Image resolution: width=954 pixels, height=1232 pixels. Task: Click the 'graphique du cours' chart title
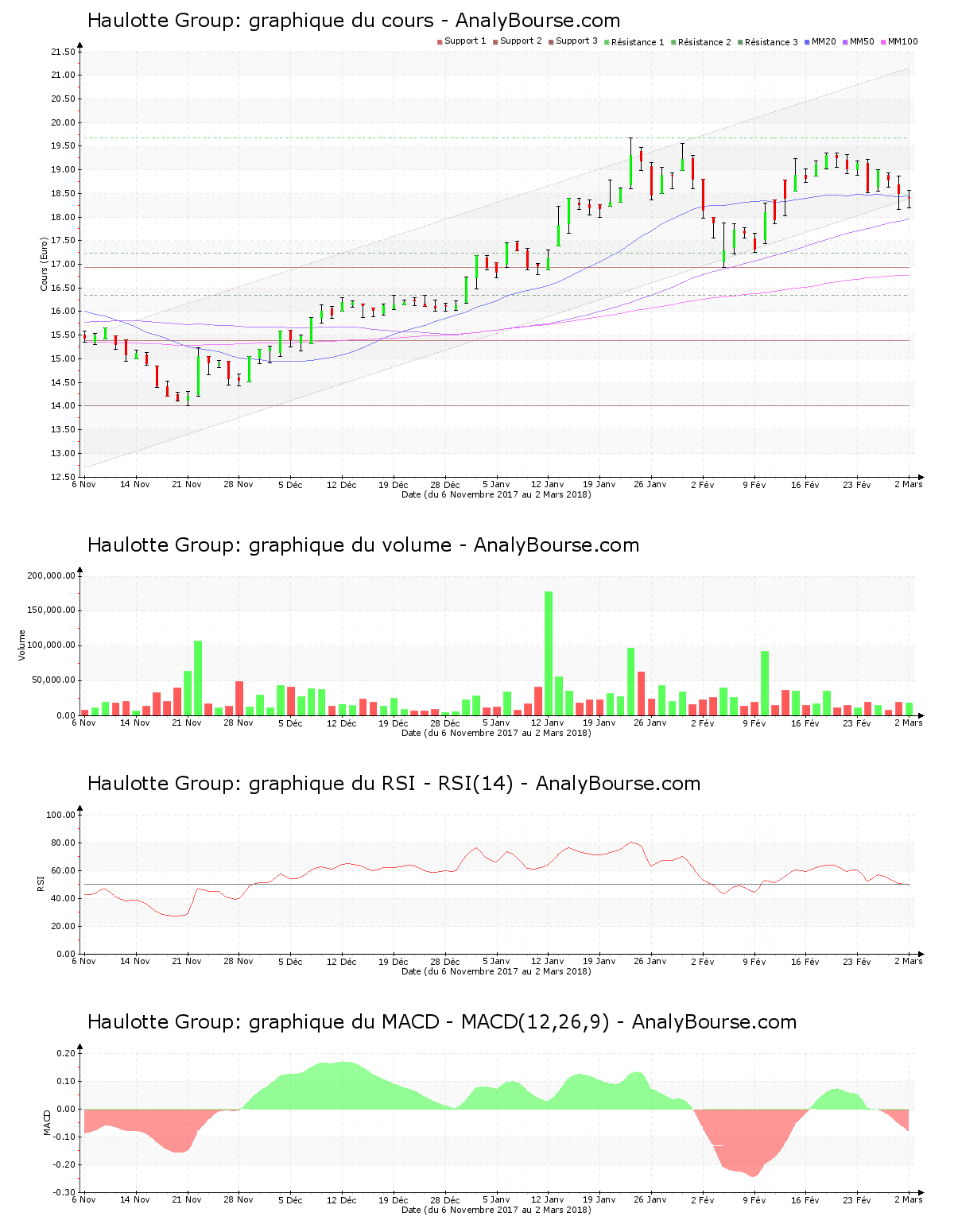[354, 21]
